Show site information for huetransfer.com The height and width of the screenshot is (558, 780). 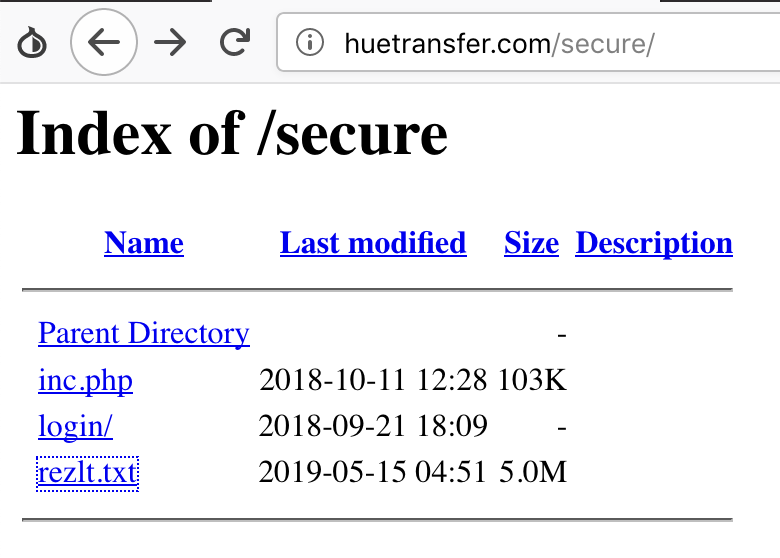click(x=312, y=43)
